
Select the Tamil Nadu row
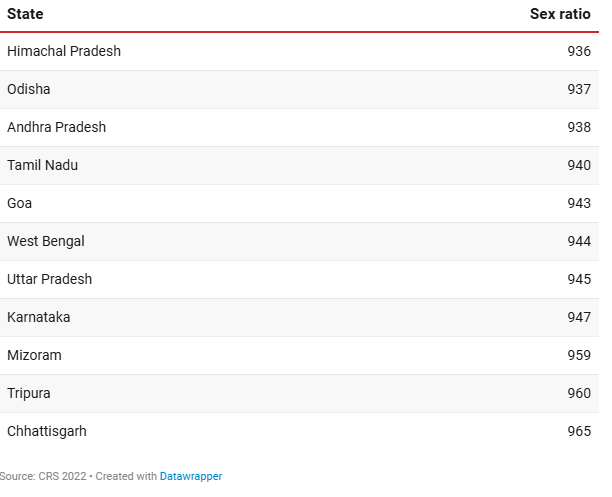(299, 166)
